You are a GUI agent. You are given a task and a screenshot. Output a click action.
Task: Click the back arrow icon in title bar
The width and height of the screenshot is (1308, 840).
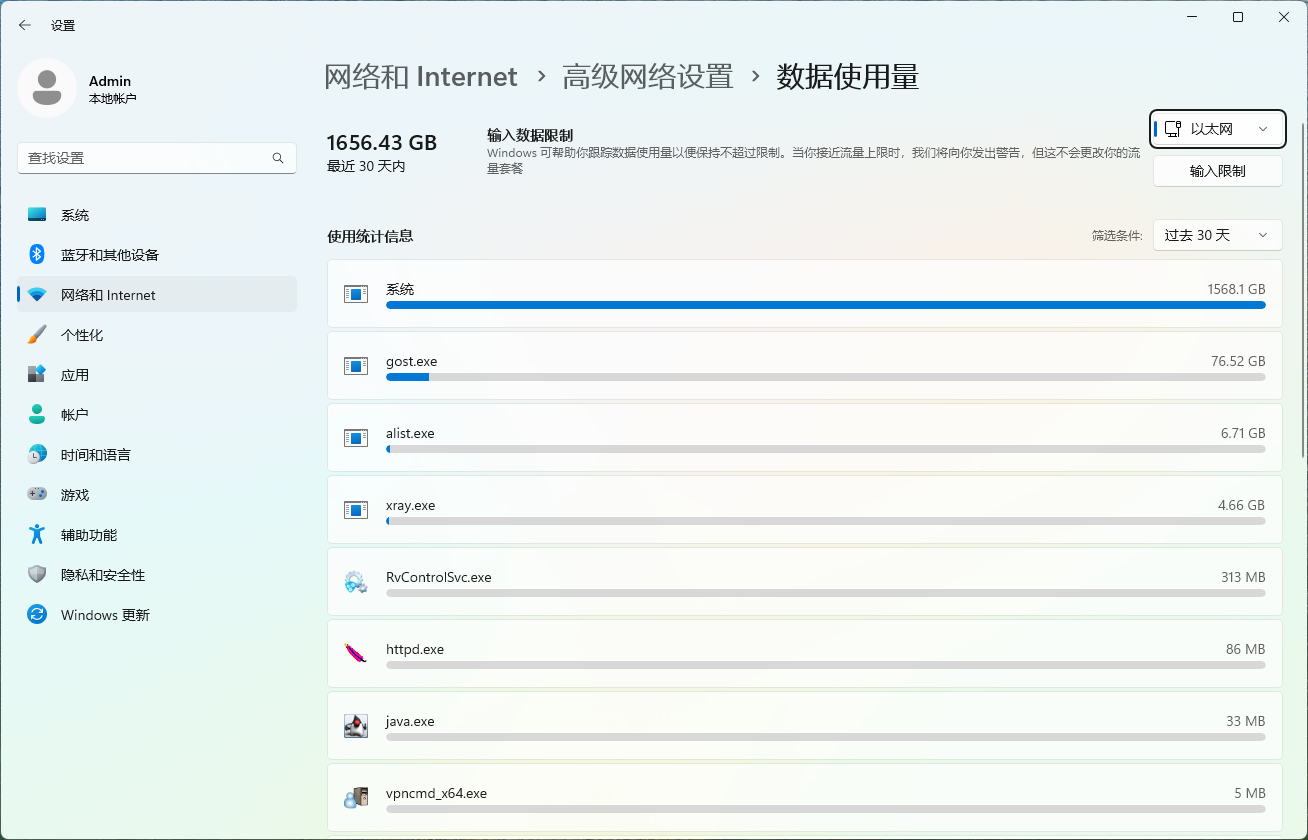[25, 25]
